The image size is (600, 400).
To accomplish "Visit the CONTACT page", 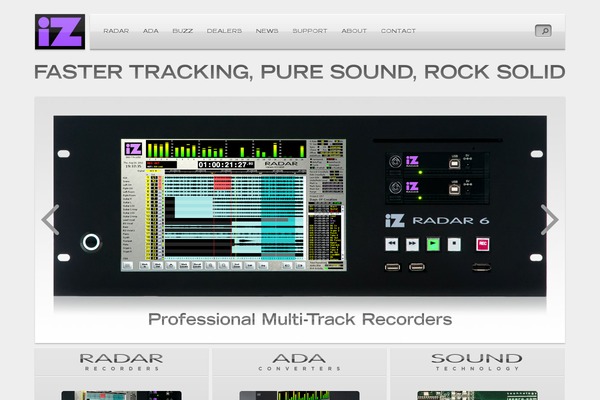I will (398, 31).
